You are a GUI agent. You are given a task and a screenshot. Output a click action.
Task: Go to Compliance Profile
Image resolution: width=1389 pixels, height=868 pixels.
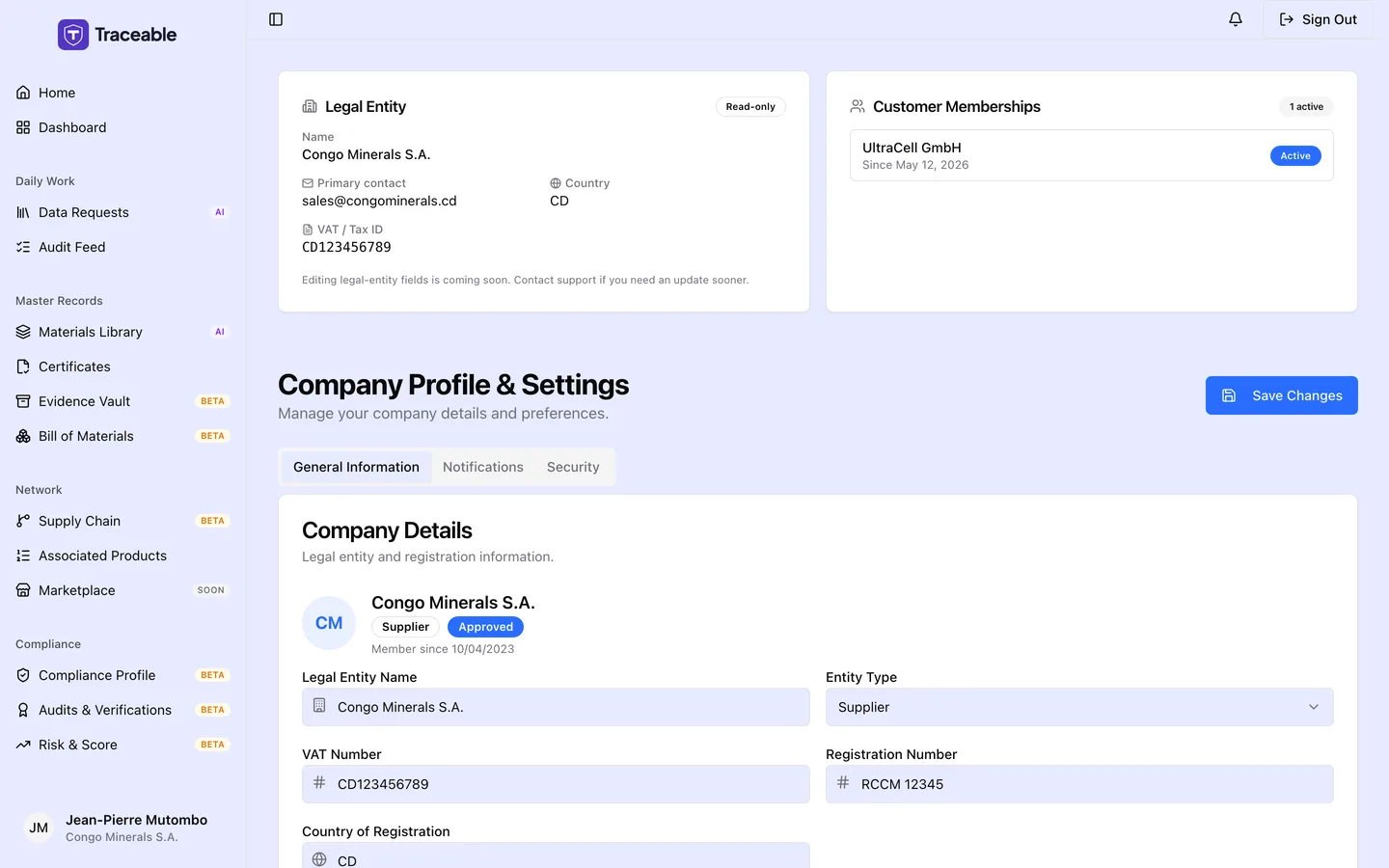point(123,675)
